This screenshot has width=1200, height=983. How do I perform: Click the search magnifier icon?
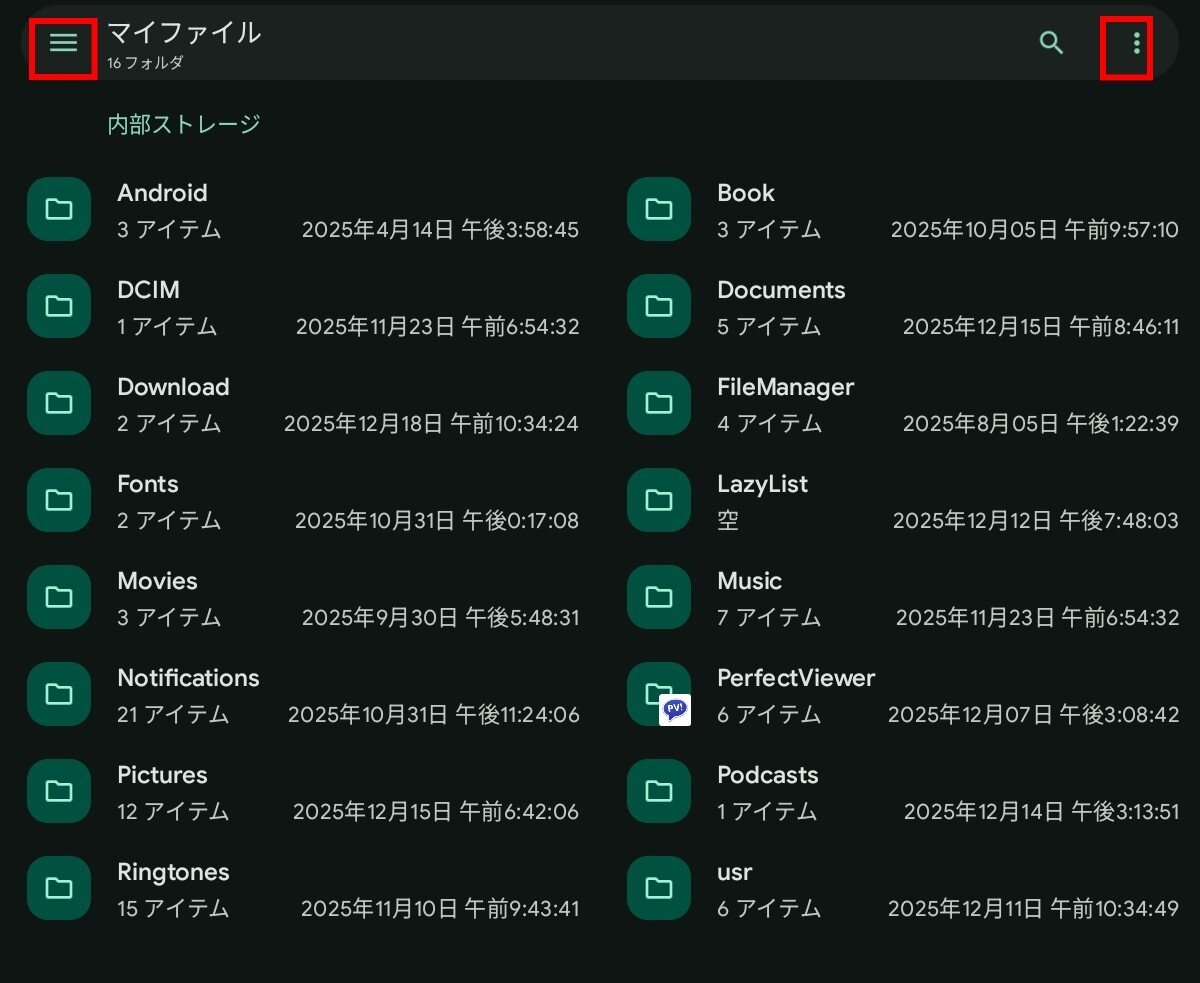click(x=1051, y=43)
